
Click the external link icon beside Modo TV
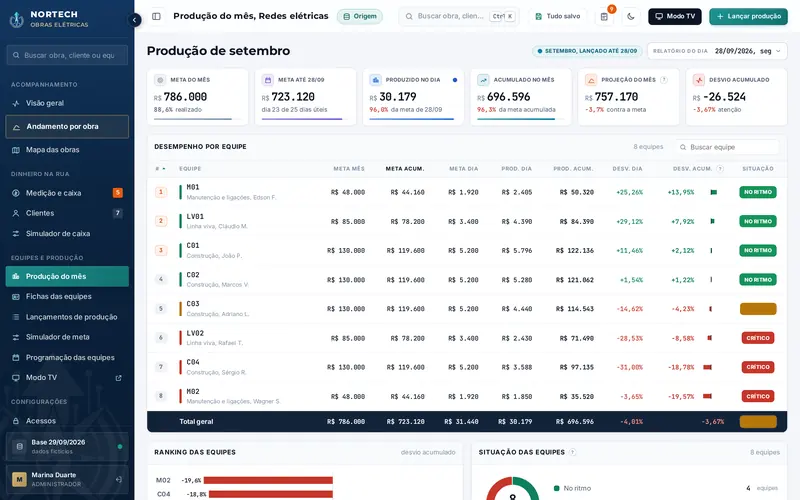(118, 378)
